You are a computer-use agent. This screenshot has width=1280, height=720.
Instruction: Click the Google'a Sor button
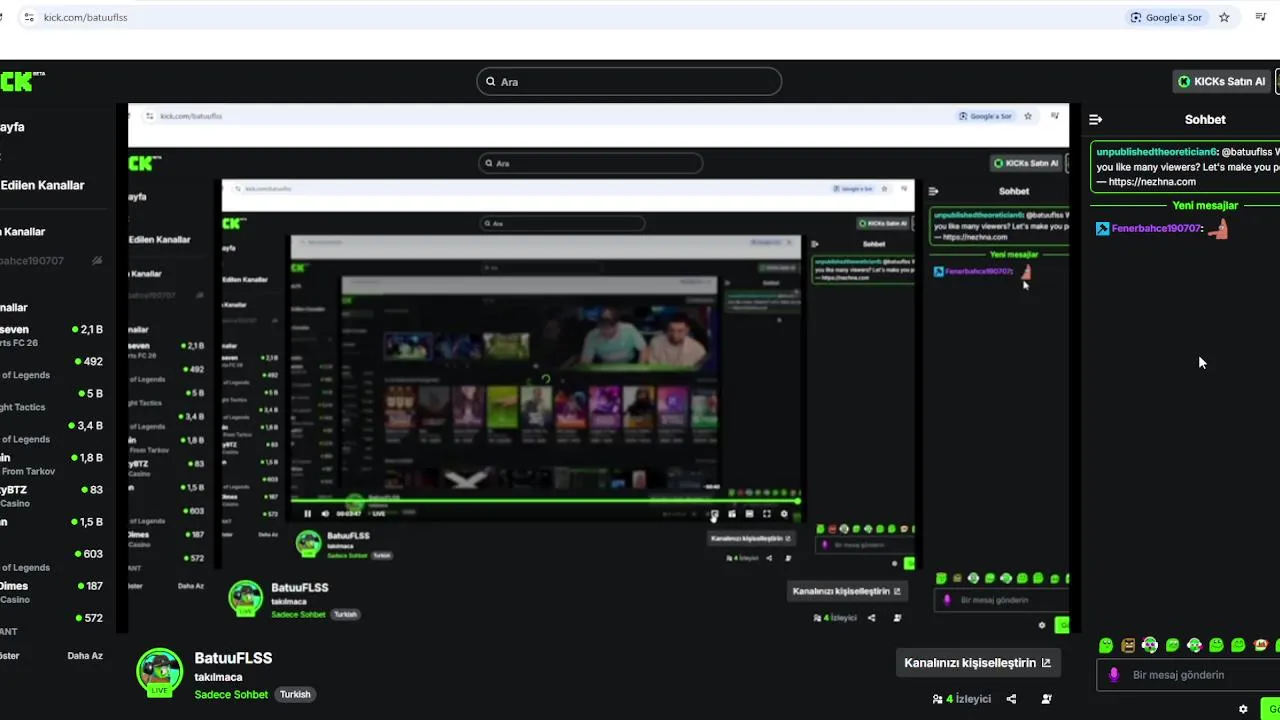tap(1166, 17)
